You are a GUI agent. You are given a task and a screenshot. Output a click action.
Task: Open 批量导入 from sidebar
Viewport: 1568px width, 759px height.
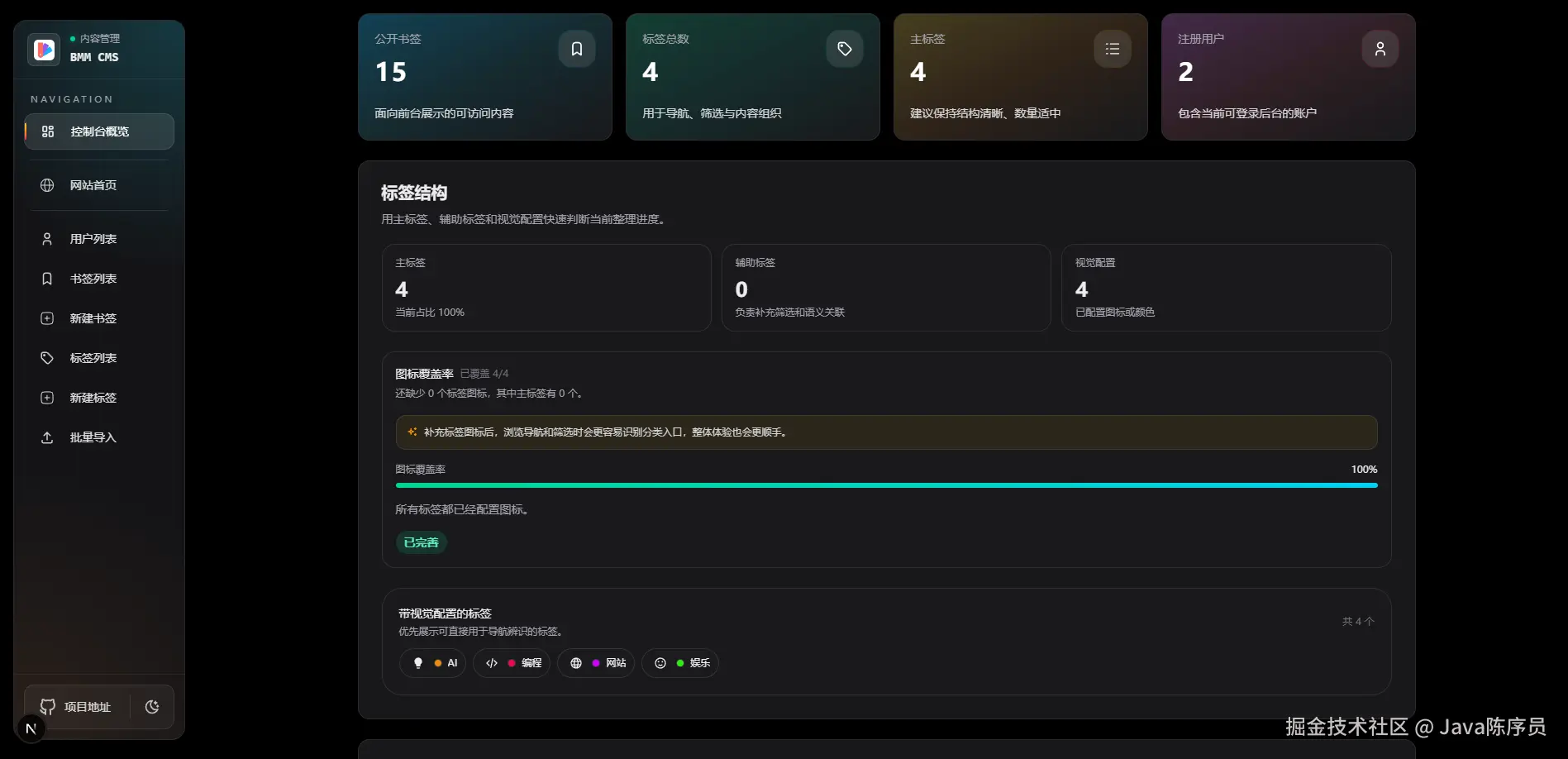tap(99, 437)
